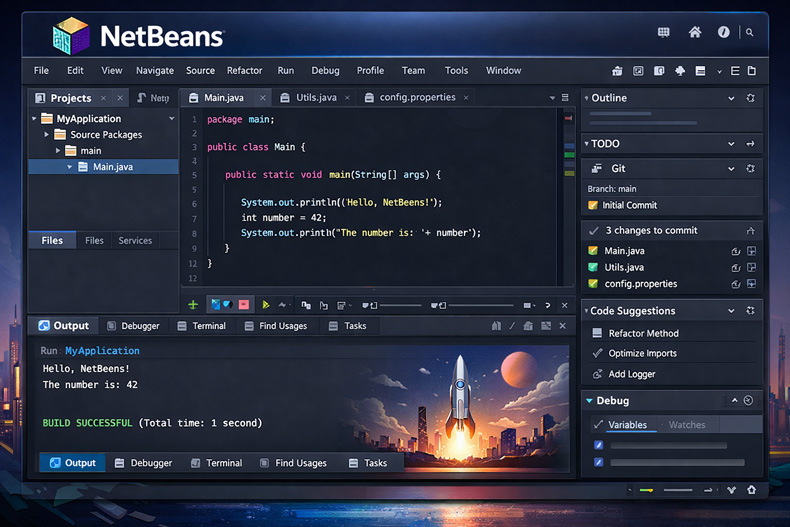Click the green run play icon
This screenshot has height=527, width=790.
pos(266,305)
